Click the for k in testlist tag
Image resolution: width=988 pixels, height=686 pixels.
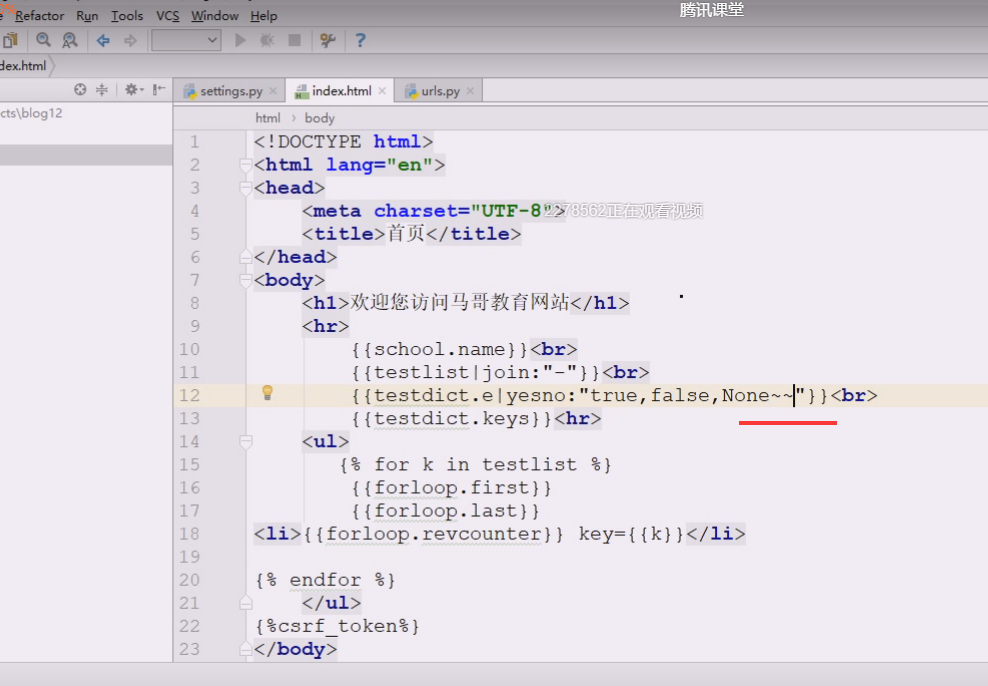click(x=476, y=465)
